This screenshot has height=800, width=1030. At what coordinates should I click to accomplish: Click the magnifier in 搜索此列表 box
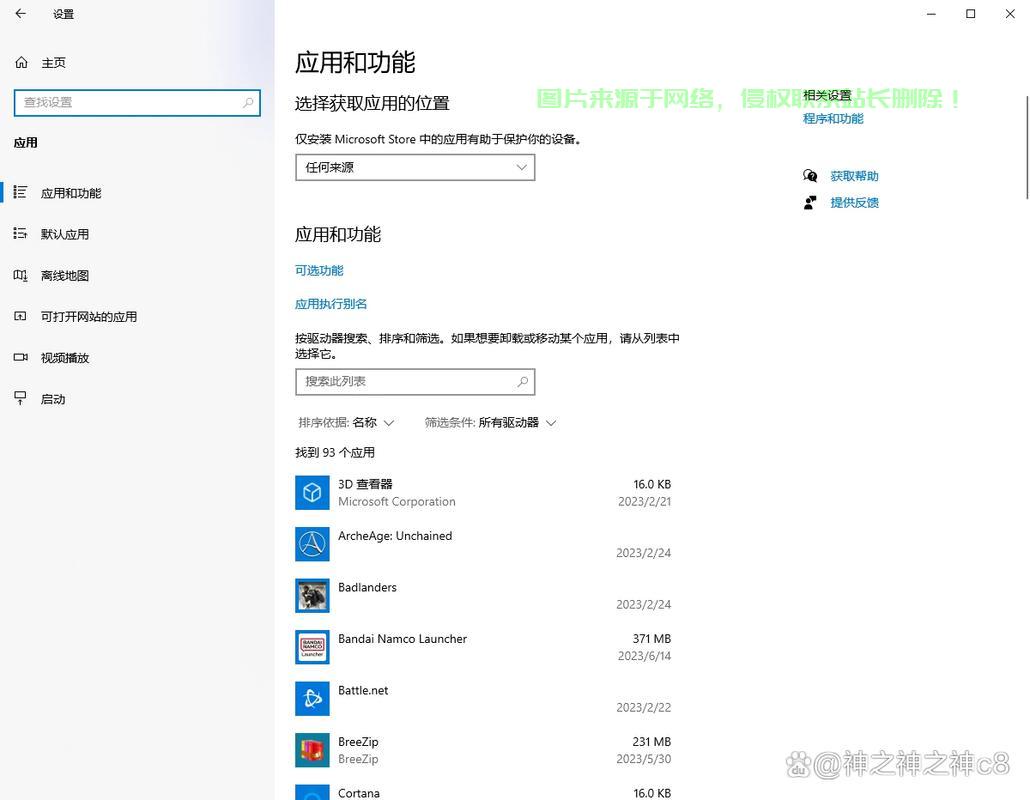[522, 382]
